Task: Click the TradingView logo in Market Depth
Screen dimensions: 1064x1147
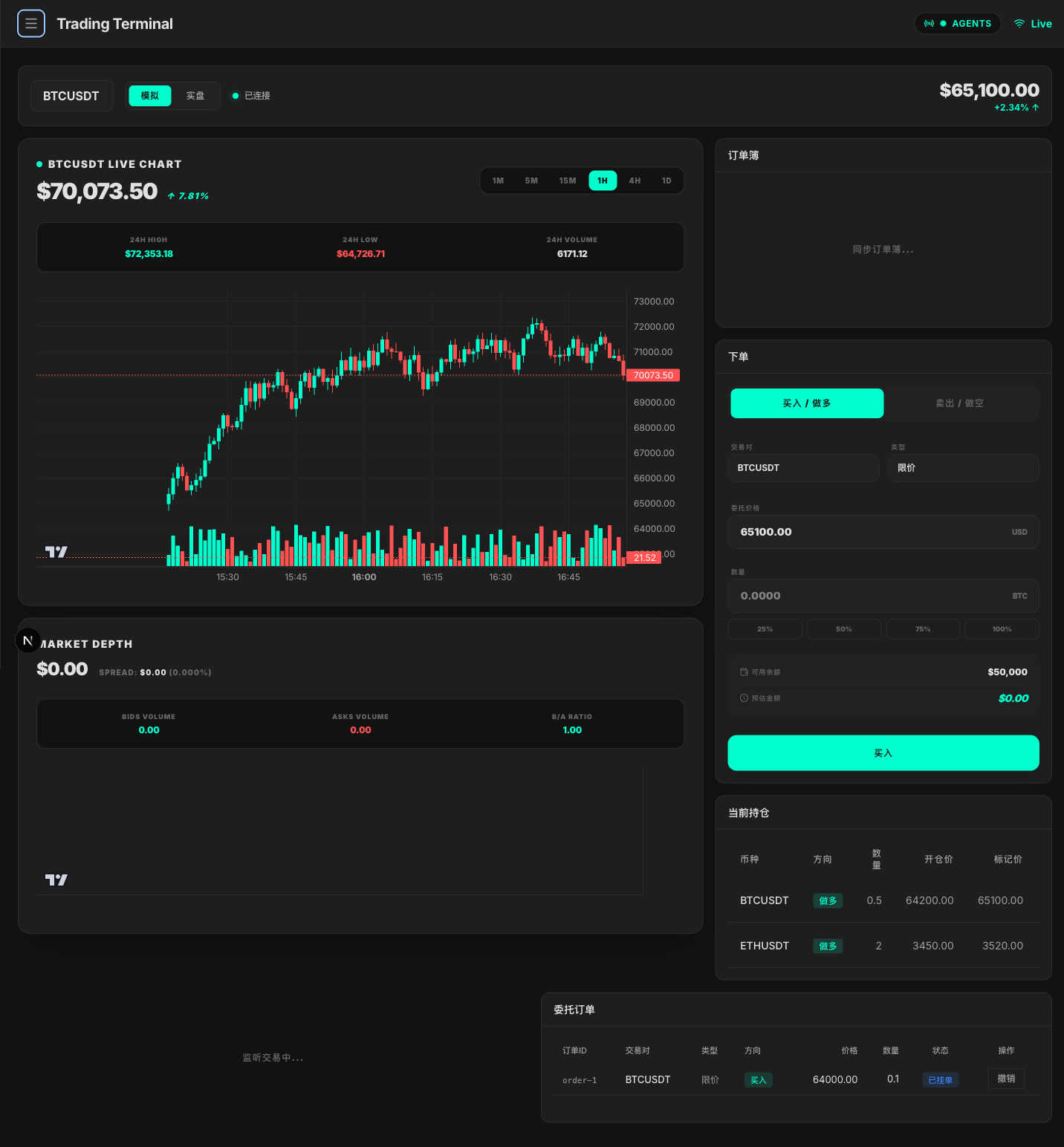Action: tap(56, 880)
